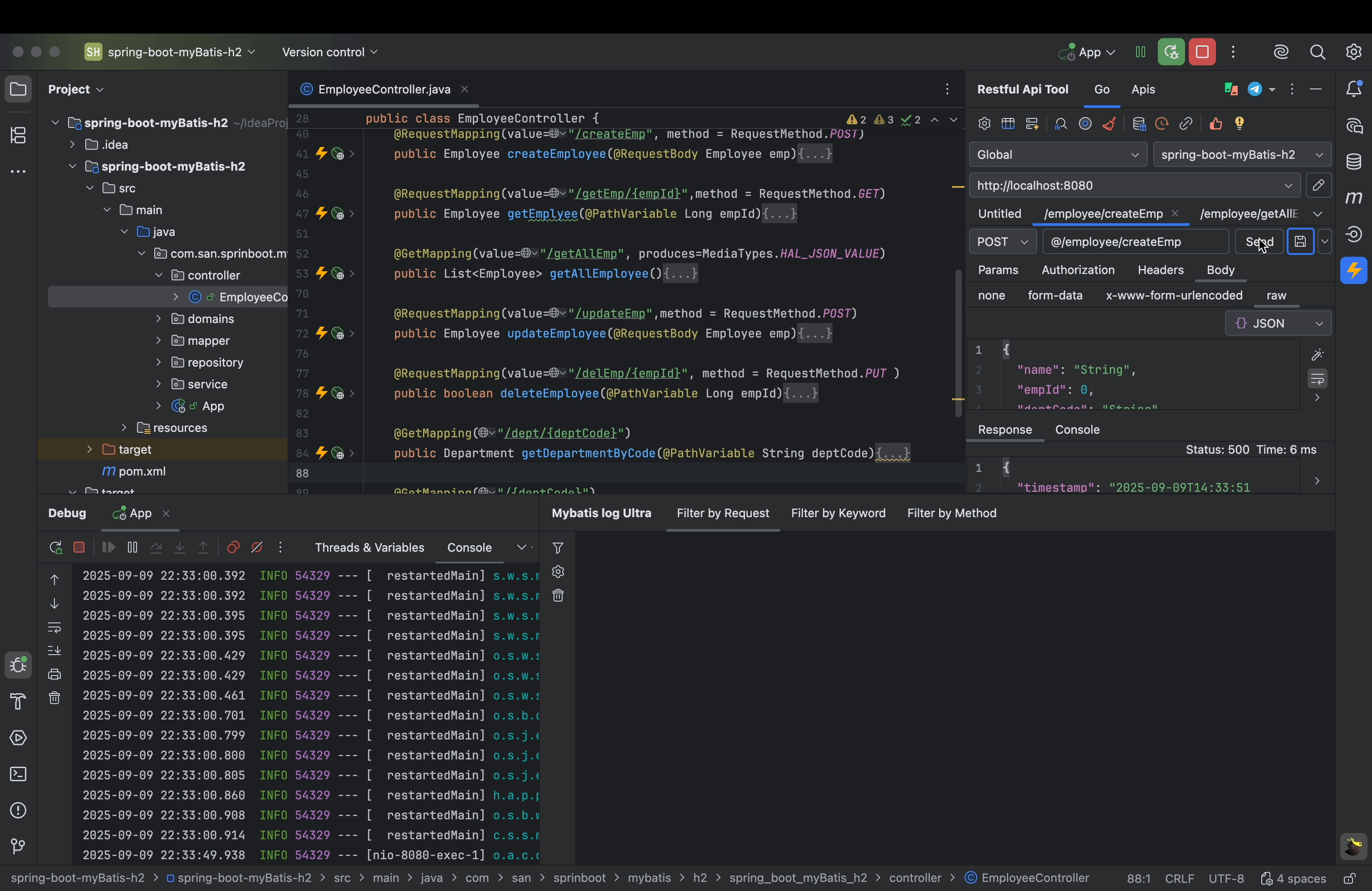Image resolution: width=1372 pixels, height=891 pixels.
Task: Open the search statistics magnifier icon
Action: point(1061,124)
